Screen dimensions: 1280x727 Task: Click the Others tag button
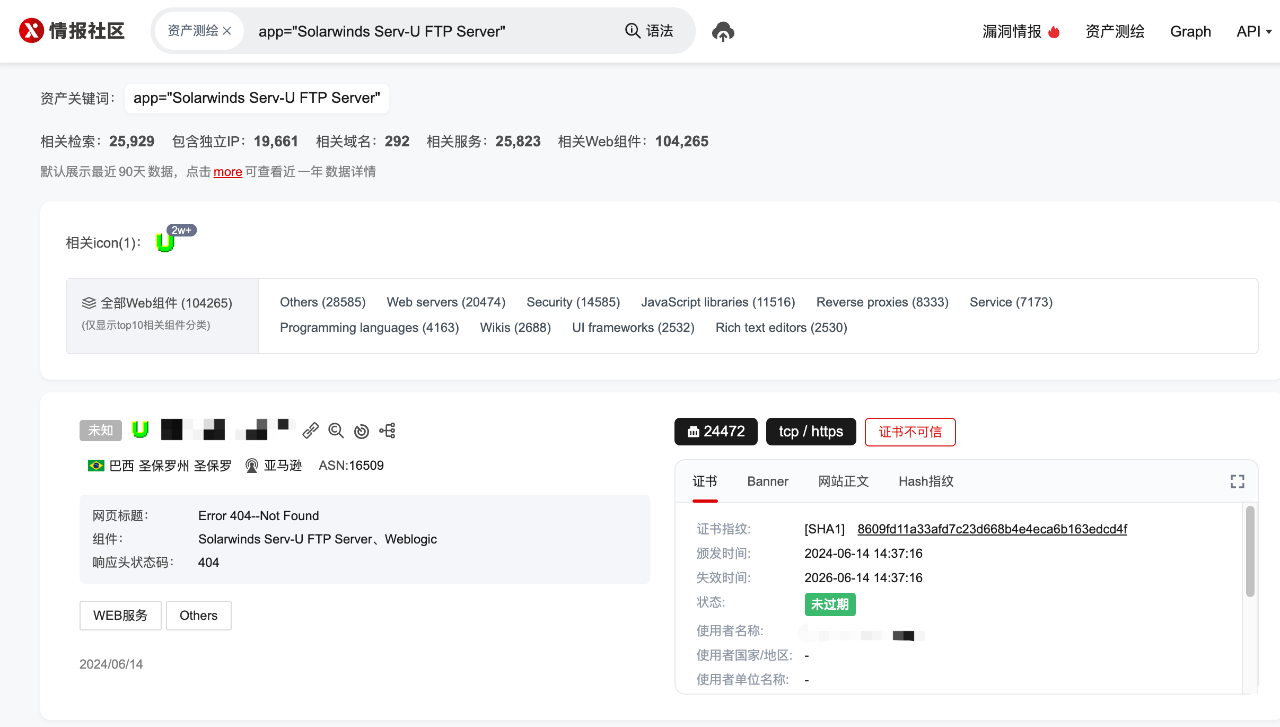199,615
